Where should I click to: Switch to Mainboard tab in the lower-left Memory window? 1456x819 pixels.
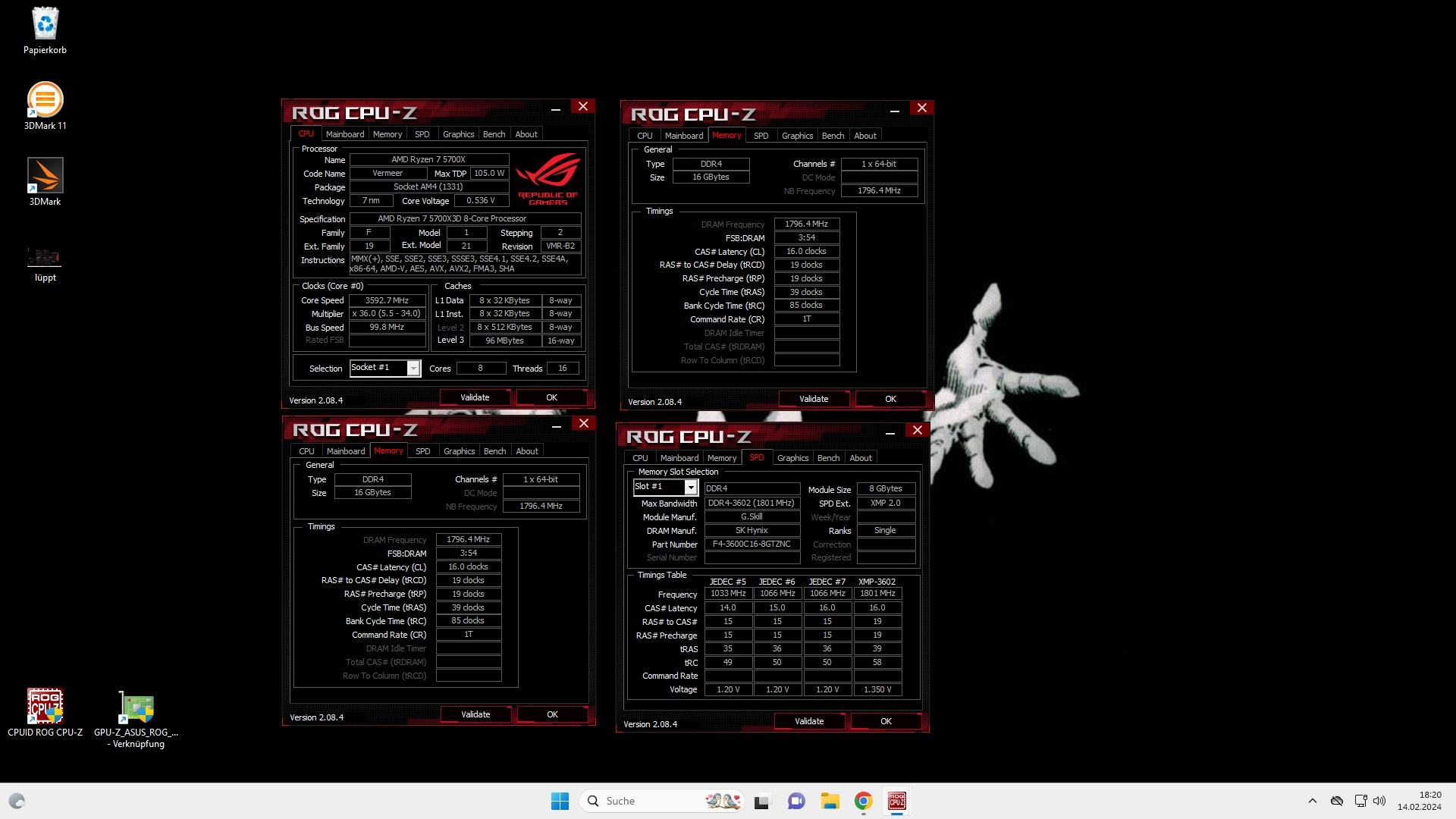coord(346,451)
